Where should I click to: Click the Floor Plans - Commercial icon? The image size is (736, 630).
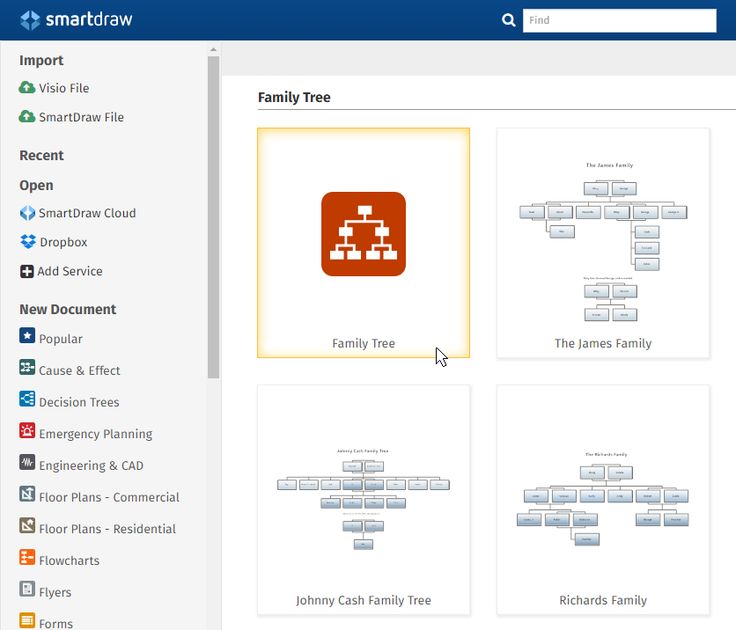click(x=27, y=494)
